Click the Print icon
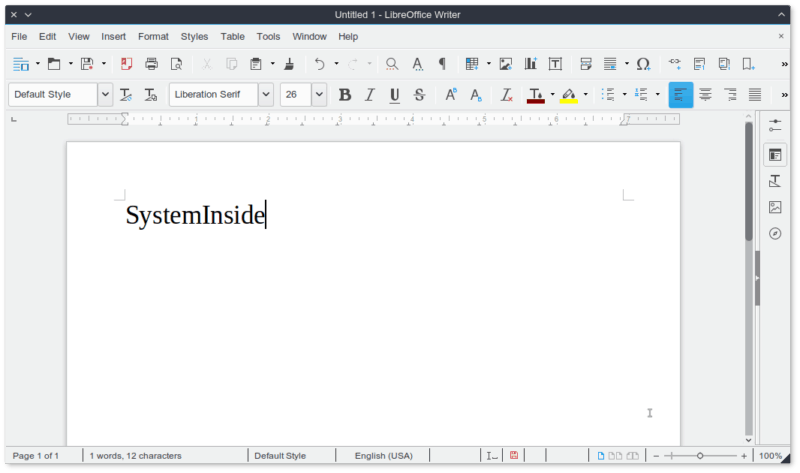 pos(152,64)
